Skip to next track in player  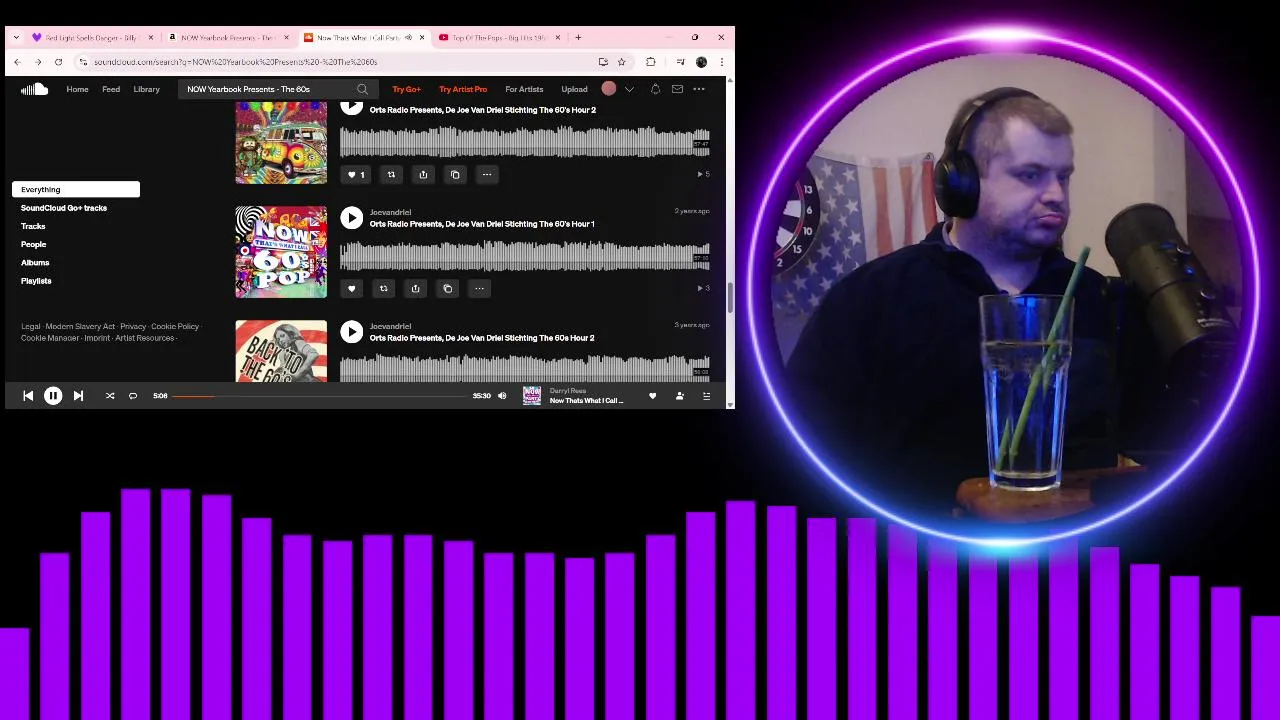point(78,396)
